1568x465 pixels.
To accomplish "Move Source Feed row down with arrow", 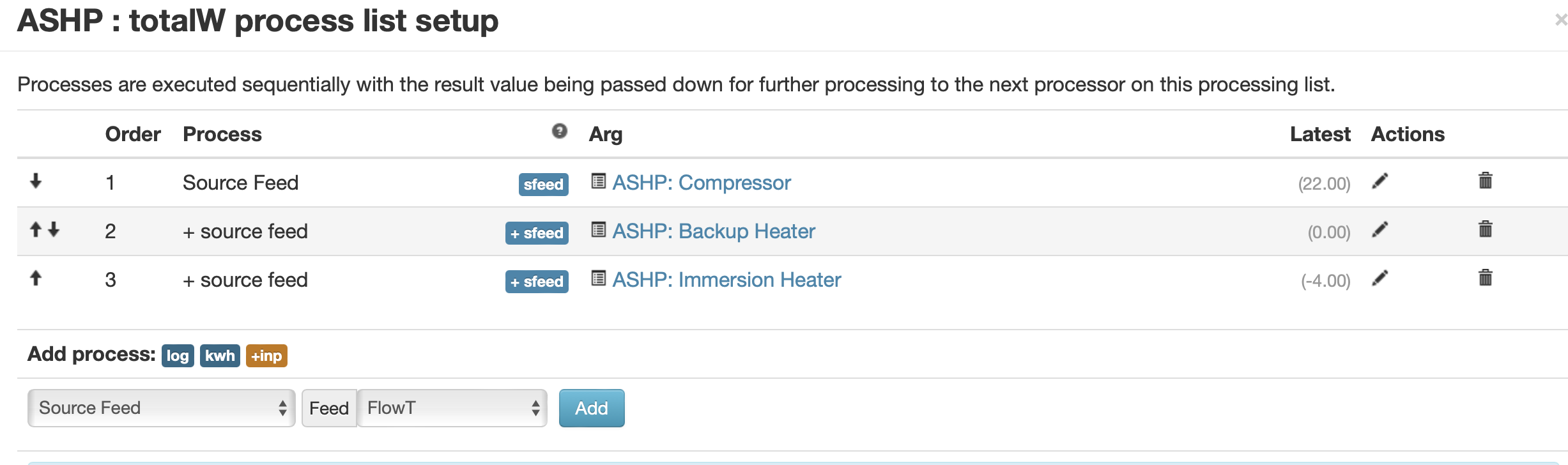I will pos(36,181).
